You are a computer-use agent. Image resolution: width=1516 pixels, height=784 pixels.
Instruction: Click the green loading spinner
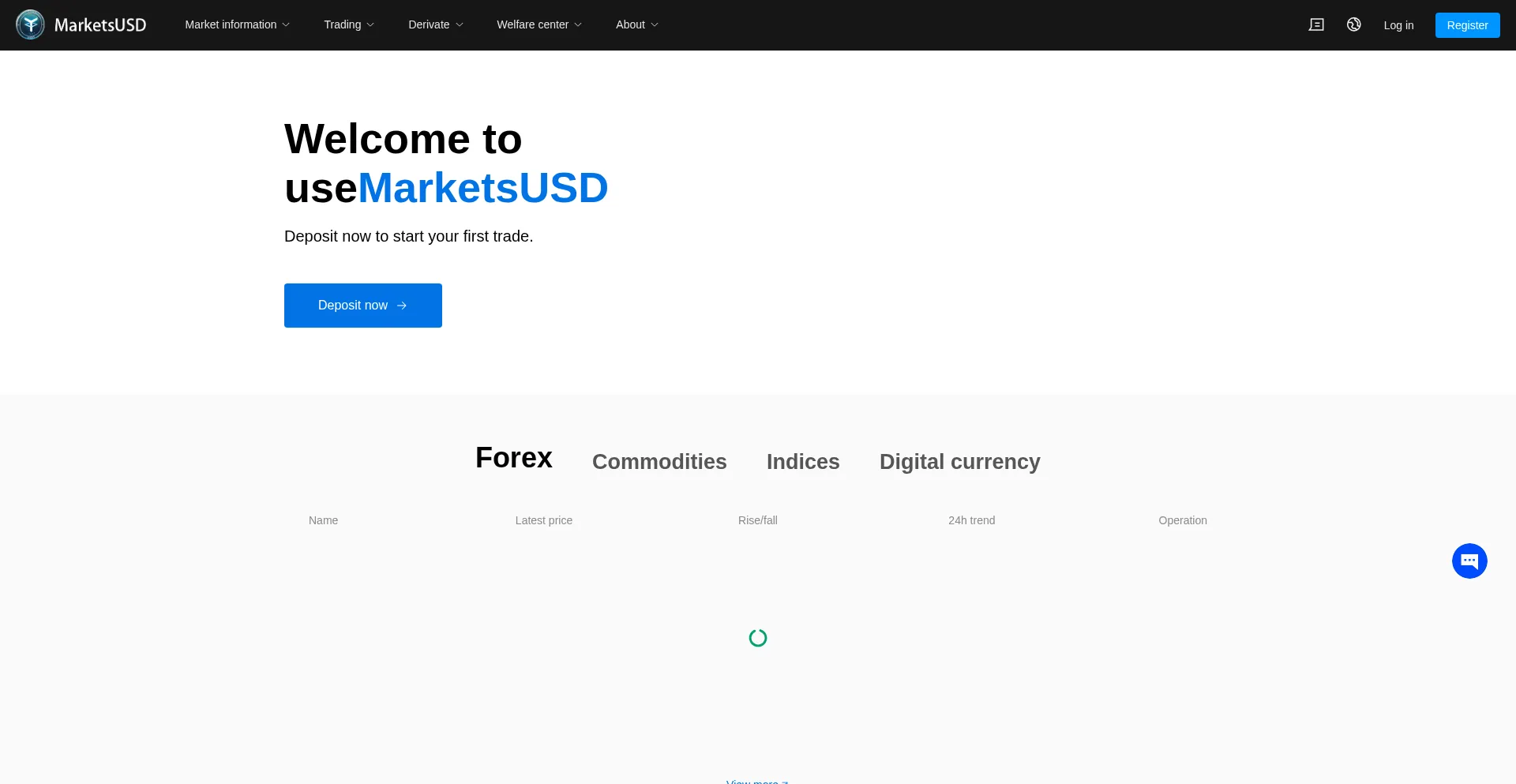(x=757, y=638)
